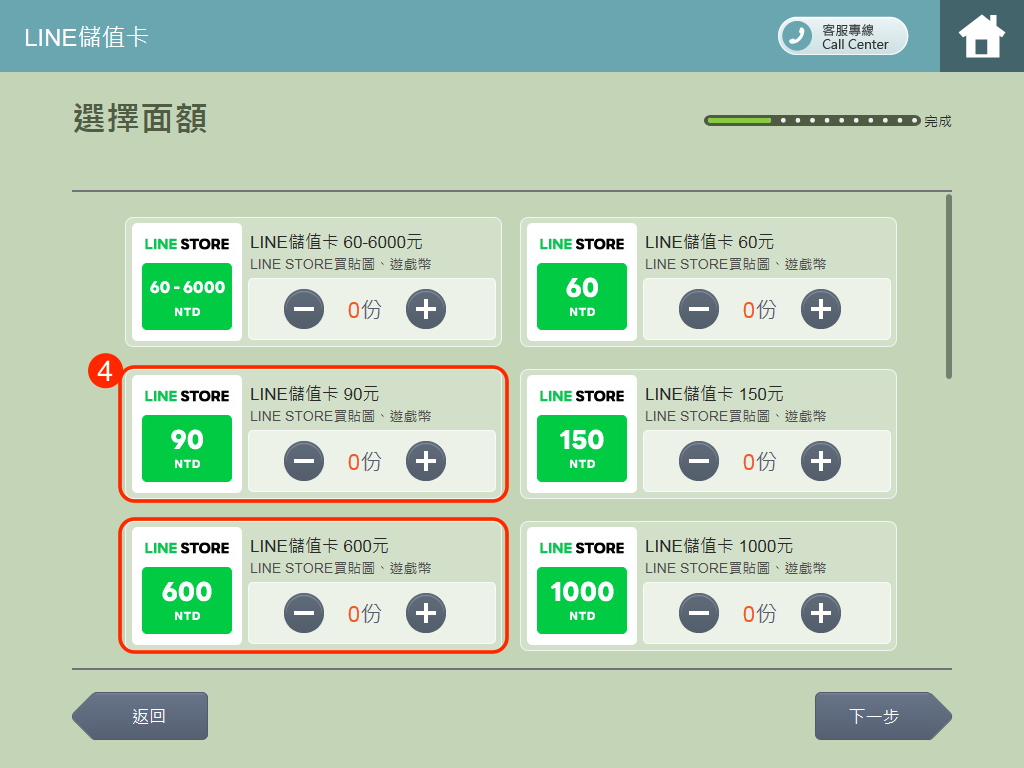Subtract one LINE儲值卡 600元 card
Screen dimensions: 1024x768
[304, 613]
